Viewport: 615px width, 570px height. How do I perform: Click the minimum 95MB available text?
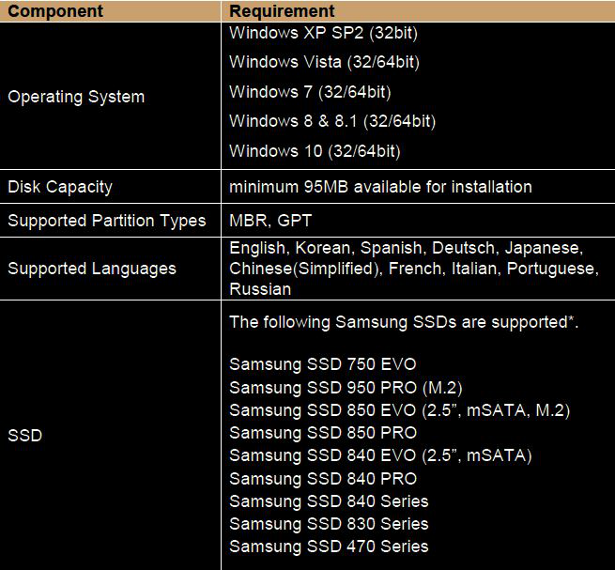[x=380, y=187]
